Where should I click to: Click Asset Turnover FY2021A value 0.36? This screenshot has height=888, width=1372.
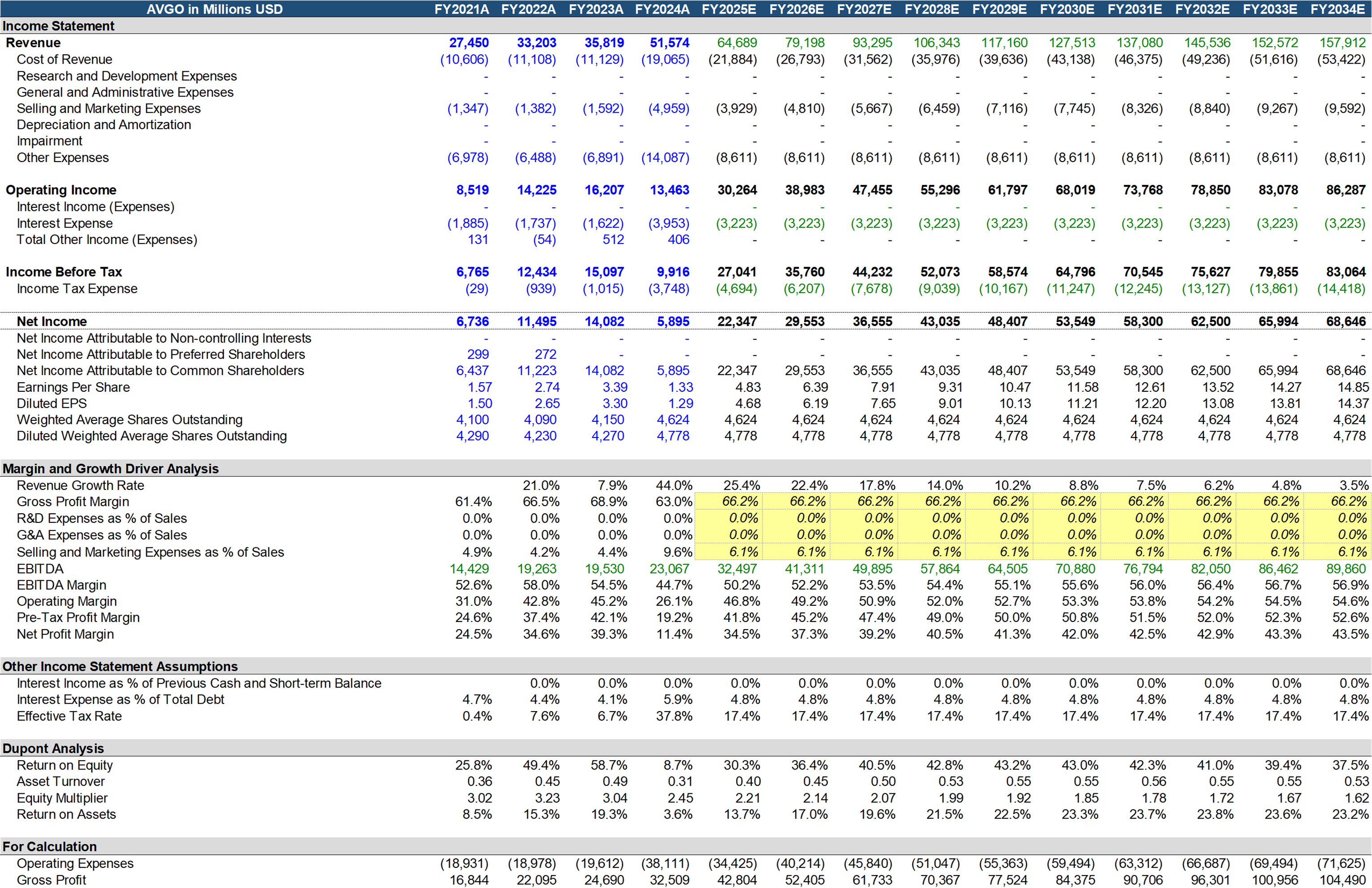pos(480,781)
